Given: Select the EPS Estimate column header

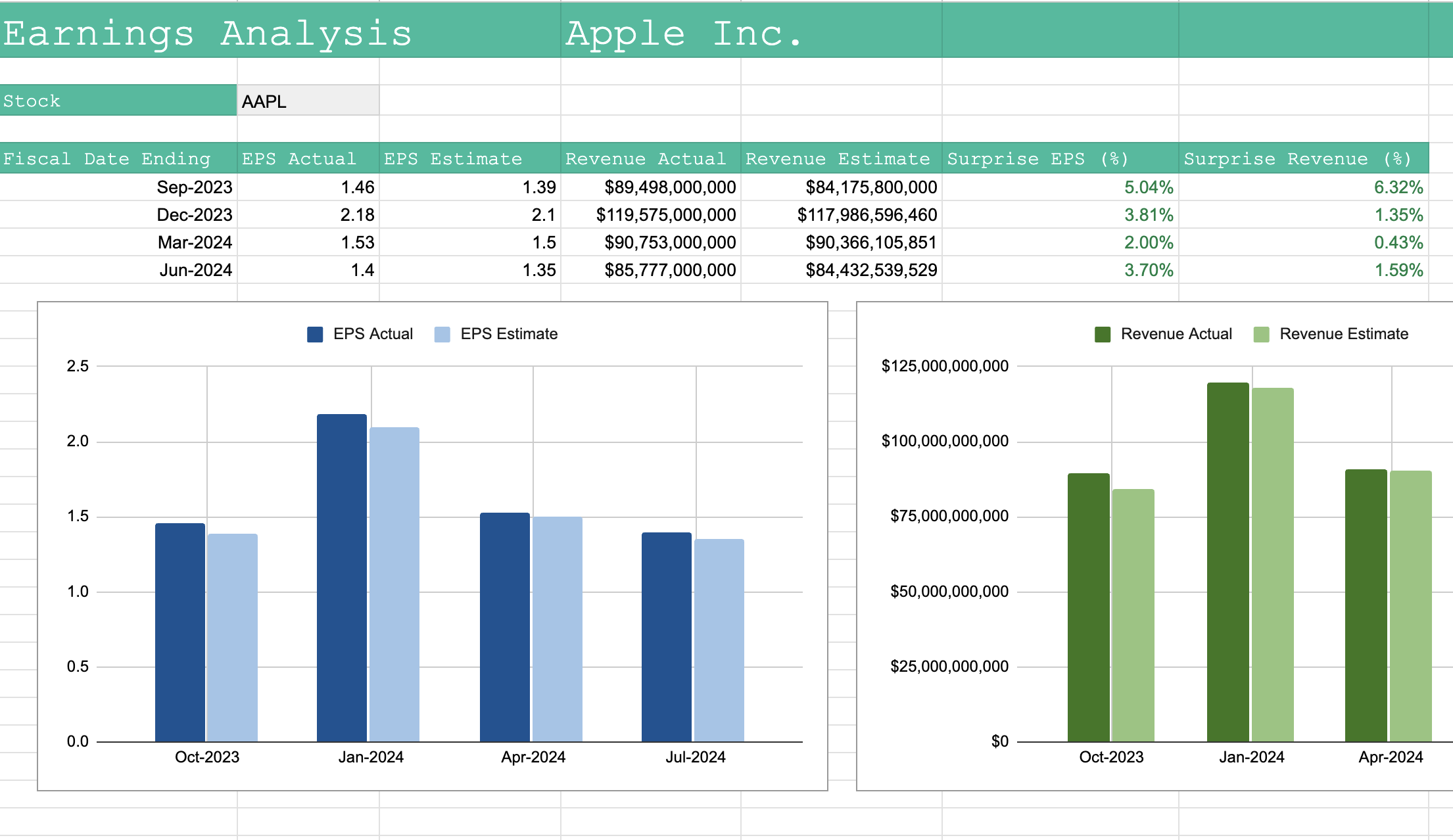Looking at the screenshot, I should tap(470, 158).
